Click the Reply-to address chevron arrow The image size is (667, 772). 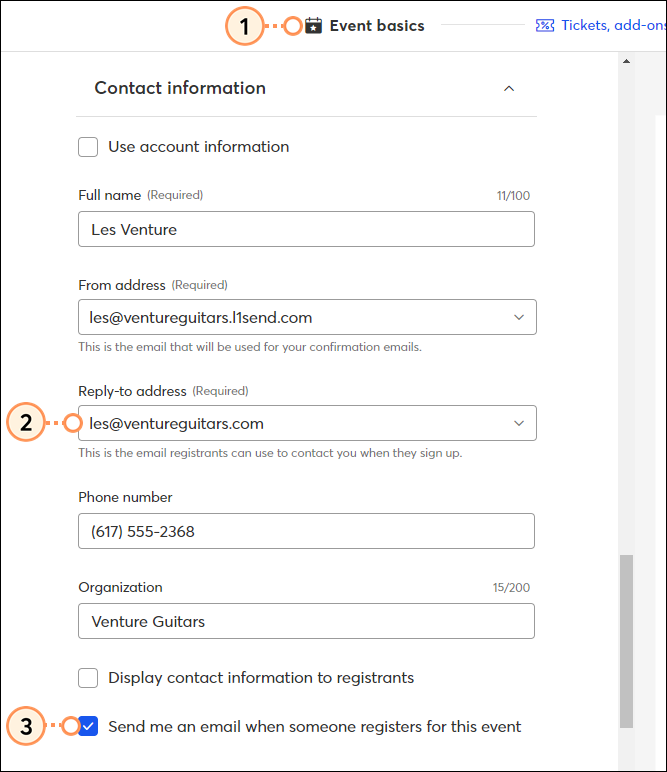519,423
